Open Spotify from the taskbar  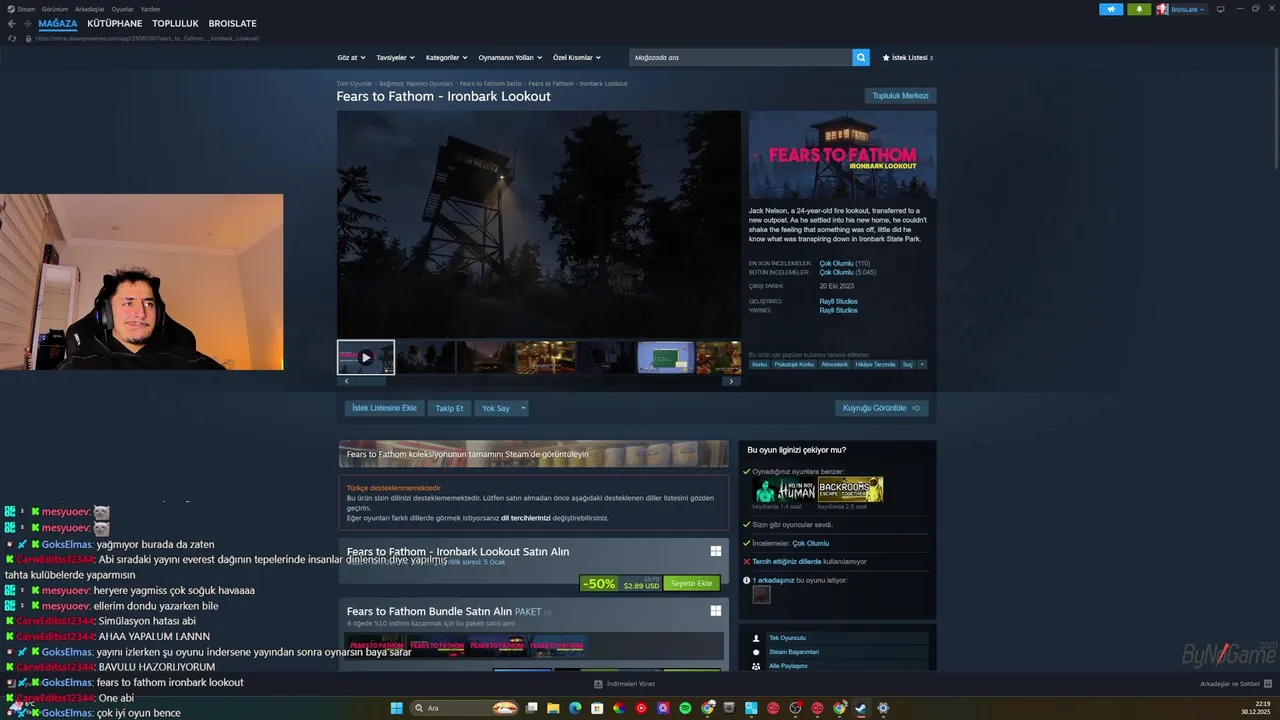point(685,708)
